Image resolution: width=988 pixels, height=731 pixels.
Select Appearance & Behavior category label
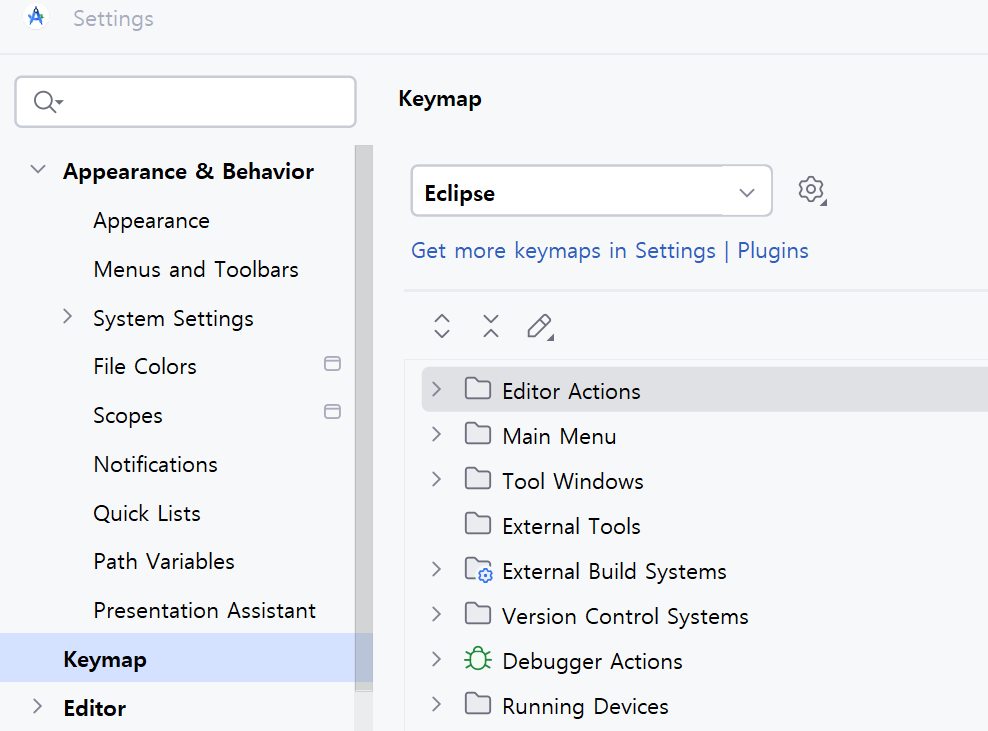tap(188, 172)
